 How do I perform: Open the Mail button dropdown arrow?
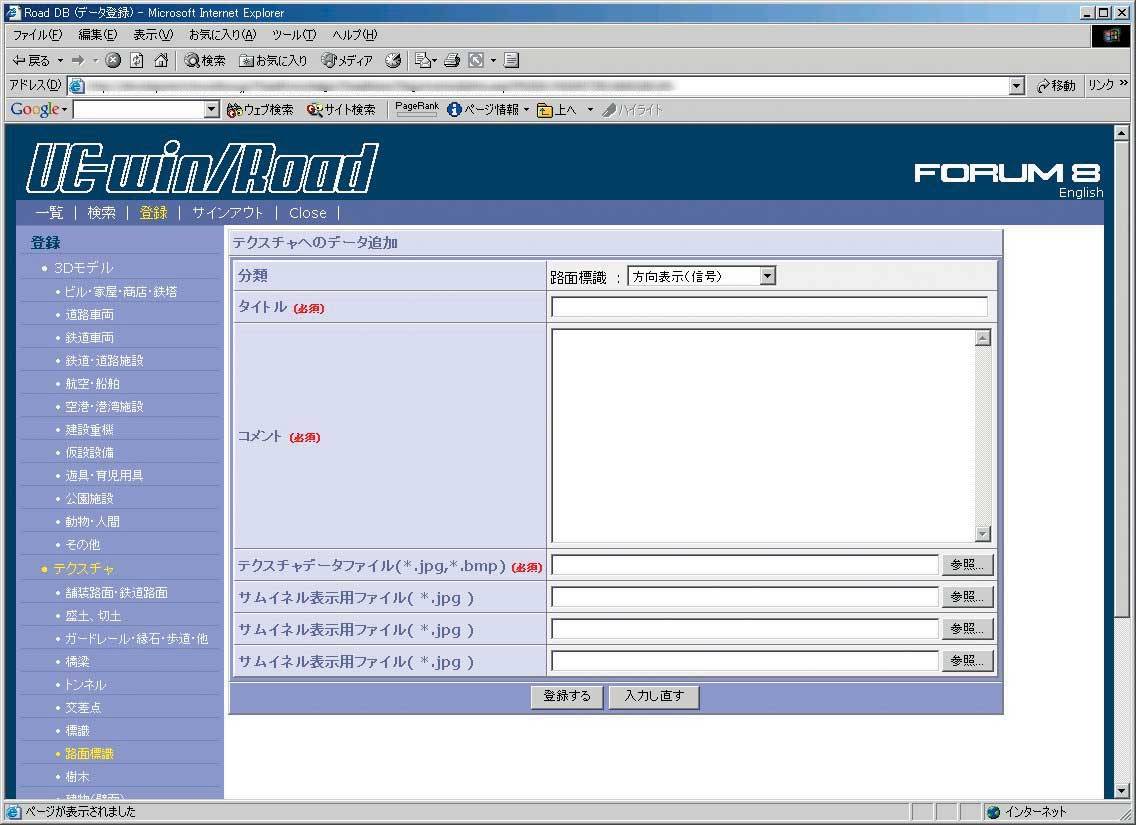(435, 61)
